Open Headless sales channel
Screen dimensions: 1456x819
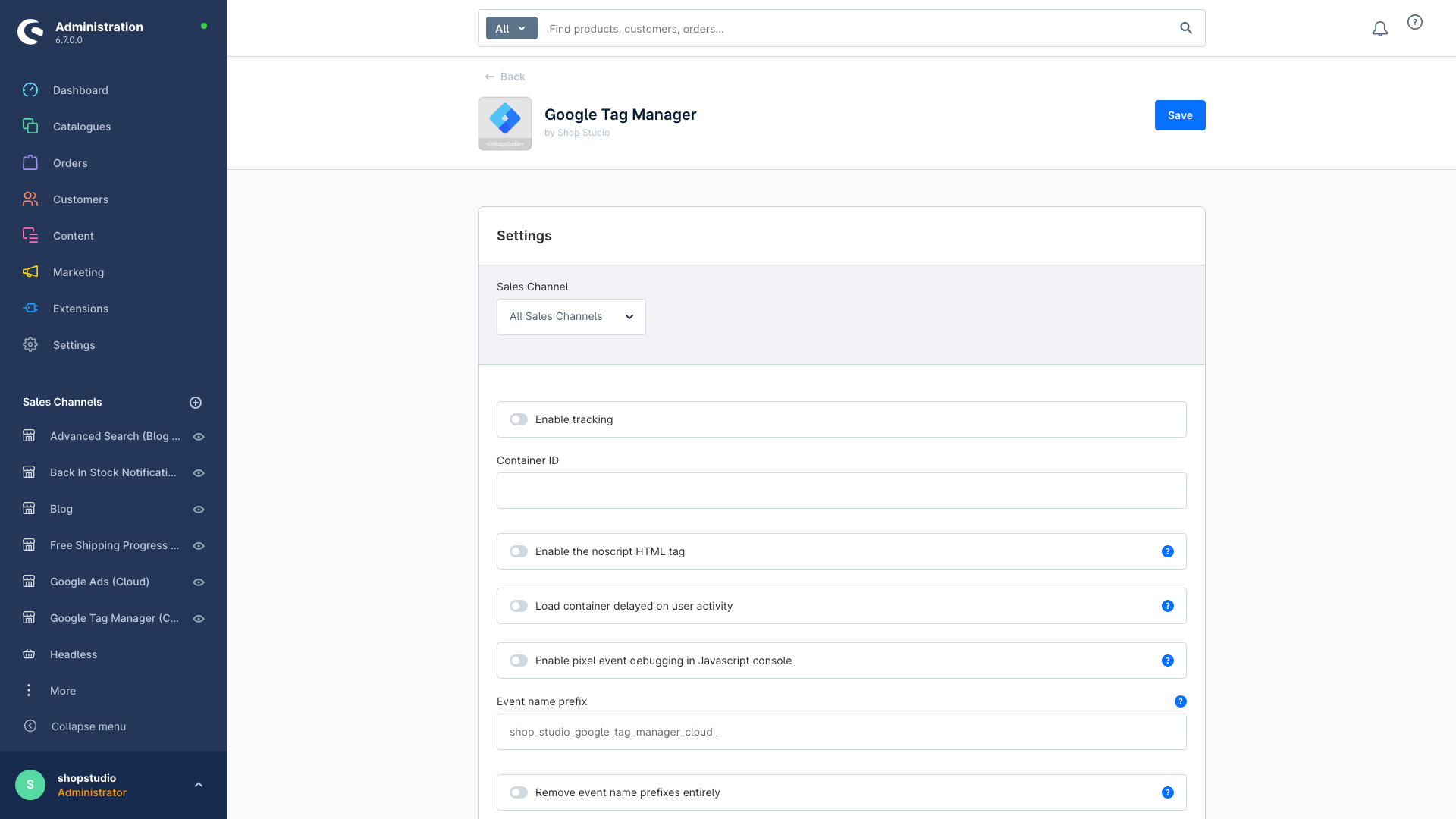coord(74,654)
